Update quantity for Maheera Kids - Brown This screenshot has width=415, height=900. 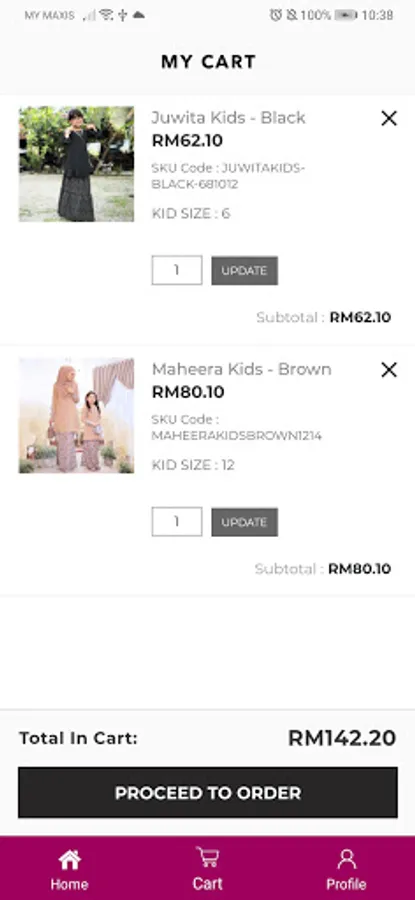[245, 522]
